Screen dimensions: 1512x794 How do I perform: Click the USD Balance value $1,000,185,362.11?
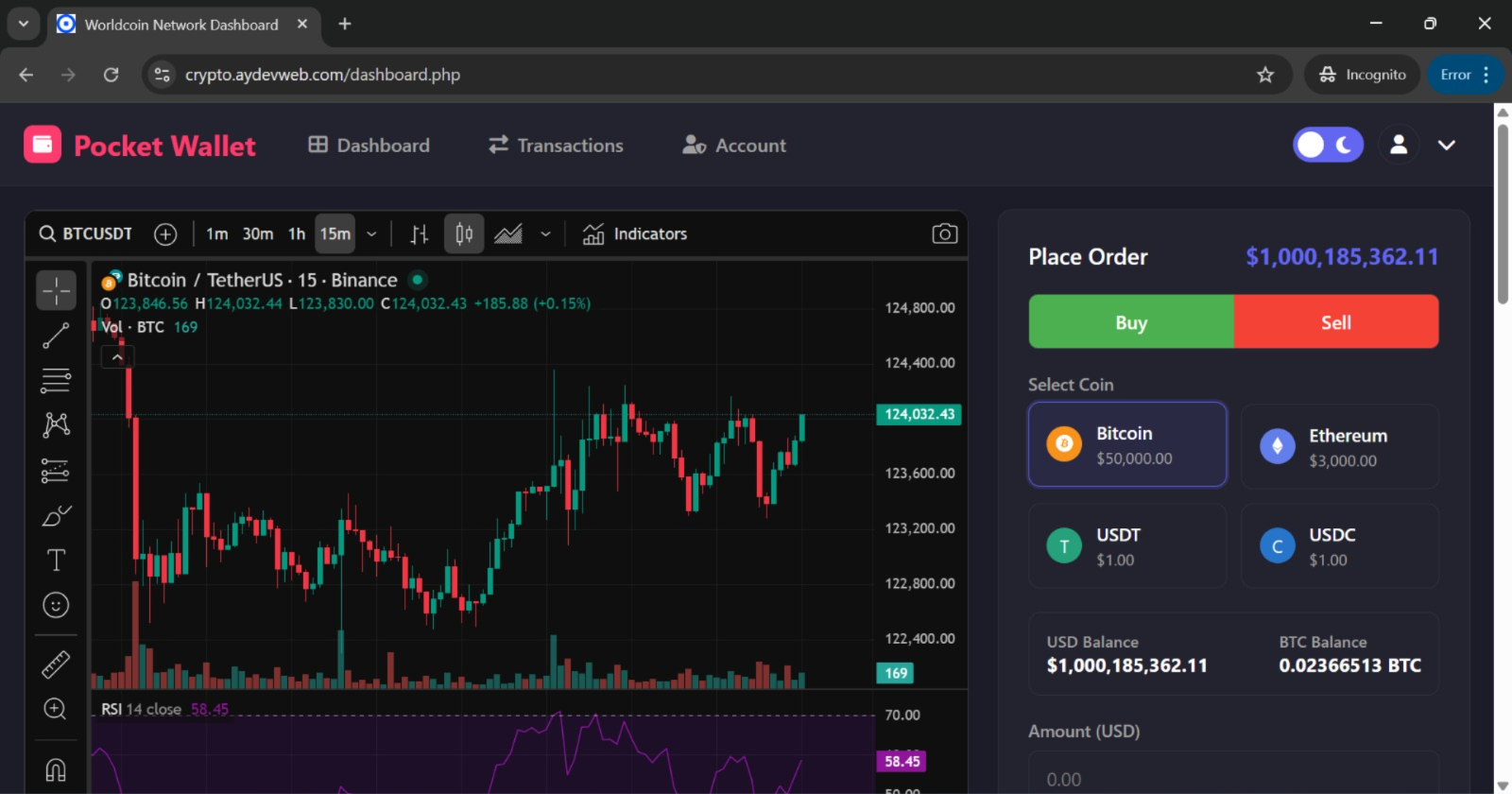point(1126,665)
